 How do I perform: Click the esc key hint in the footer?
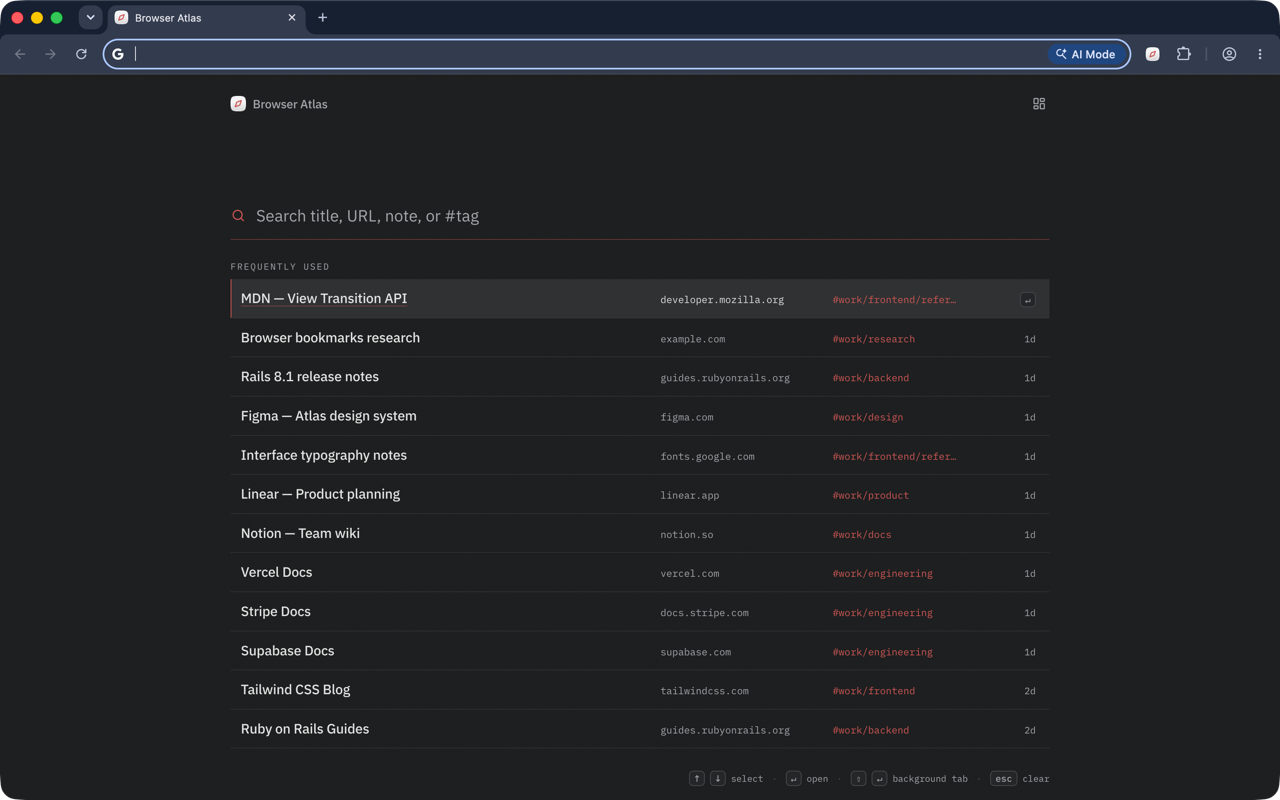coord(1003,779)
